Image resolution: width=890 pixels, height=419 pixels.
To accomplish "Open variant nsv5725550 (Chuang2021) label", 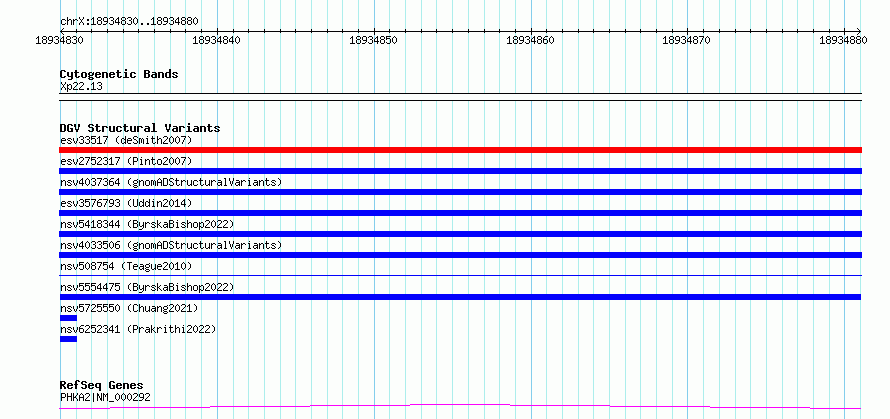I will click(x=129, y=308).
